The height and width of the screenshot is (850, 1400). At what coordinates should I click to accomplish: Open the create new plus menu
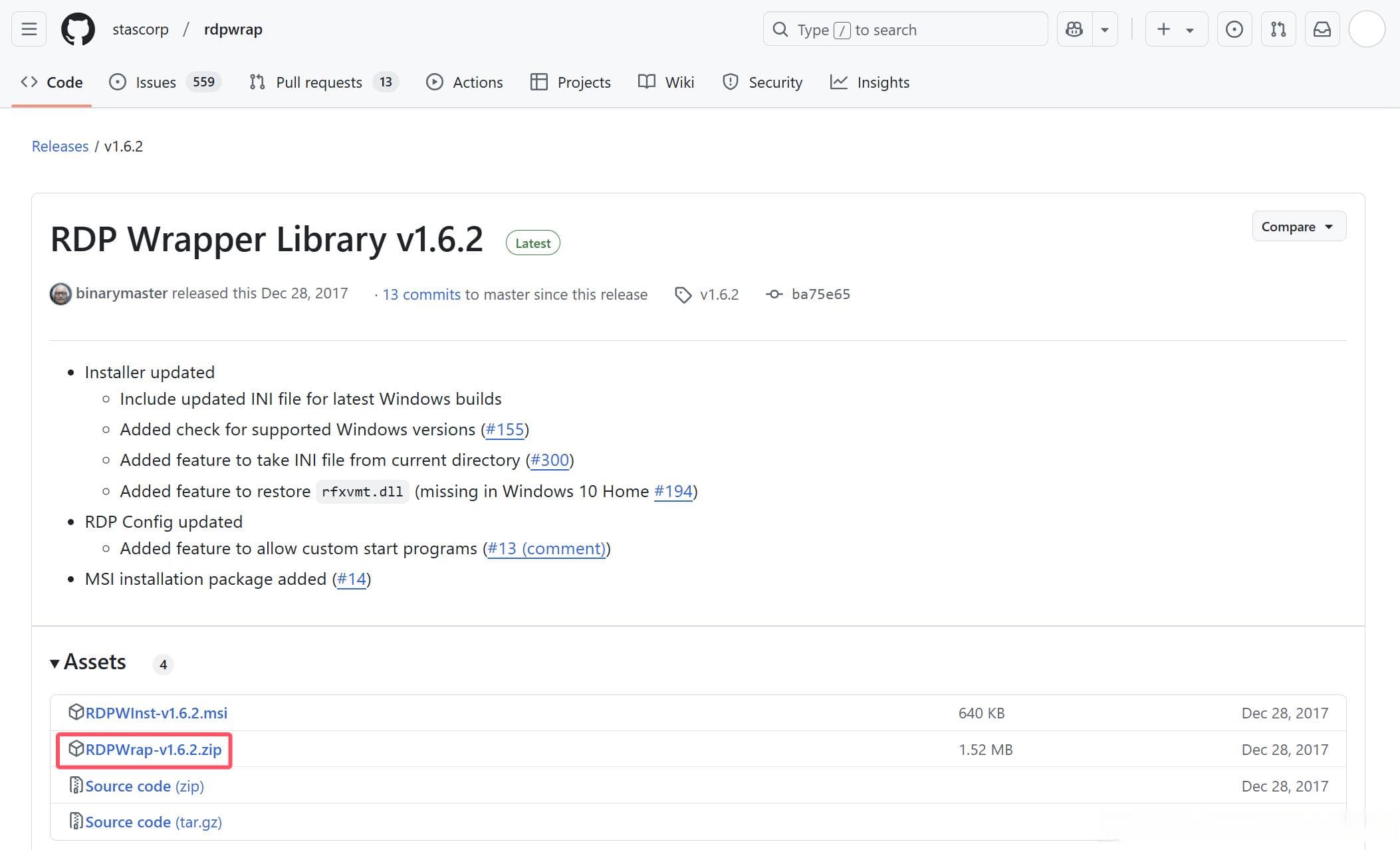pos(1176,29)
